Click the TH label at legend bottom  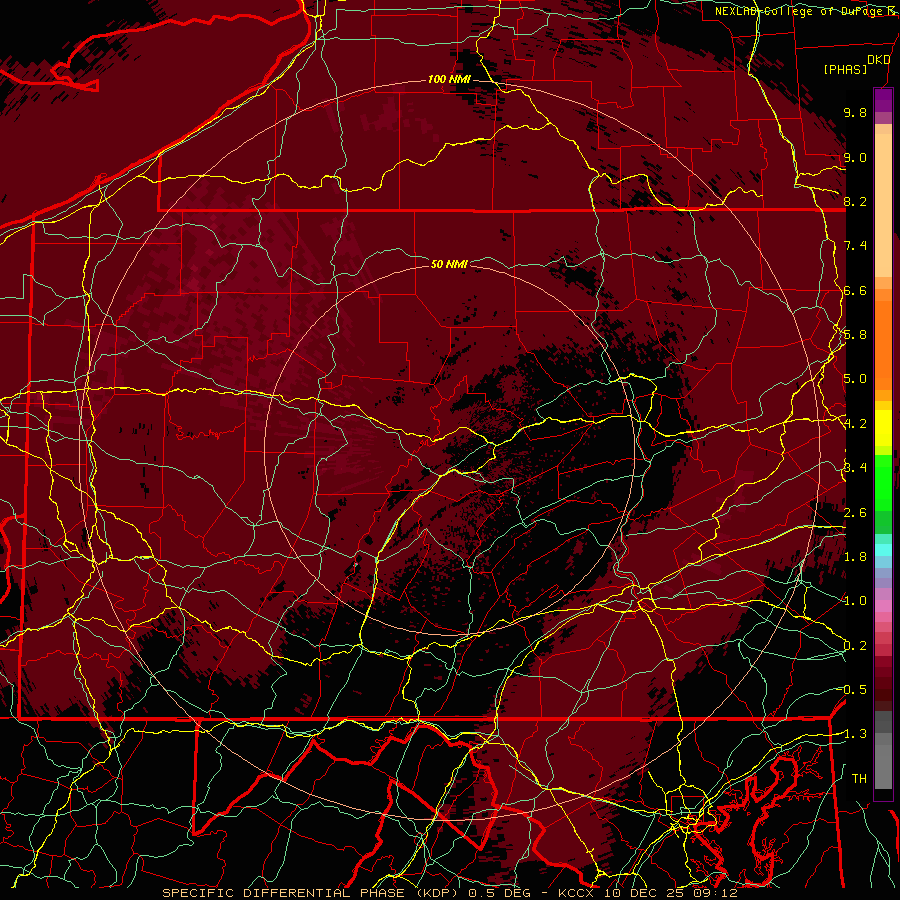pyautogui.click(x=859, y=779)
